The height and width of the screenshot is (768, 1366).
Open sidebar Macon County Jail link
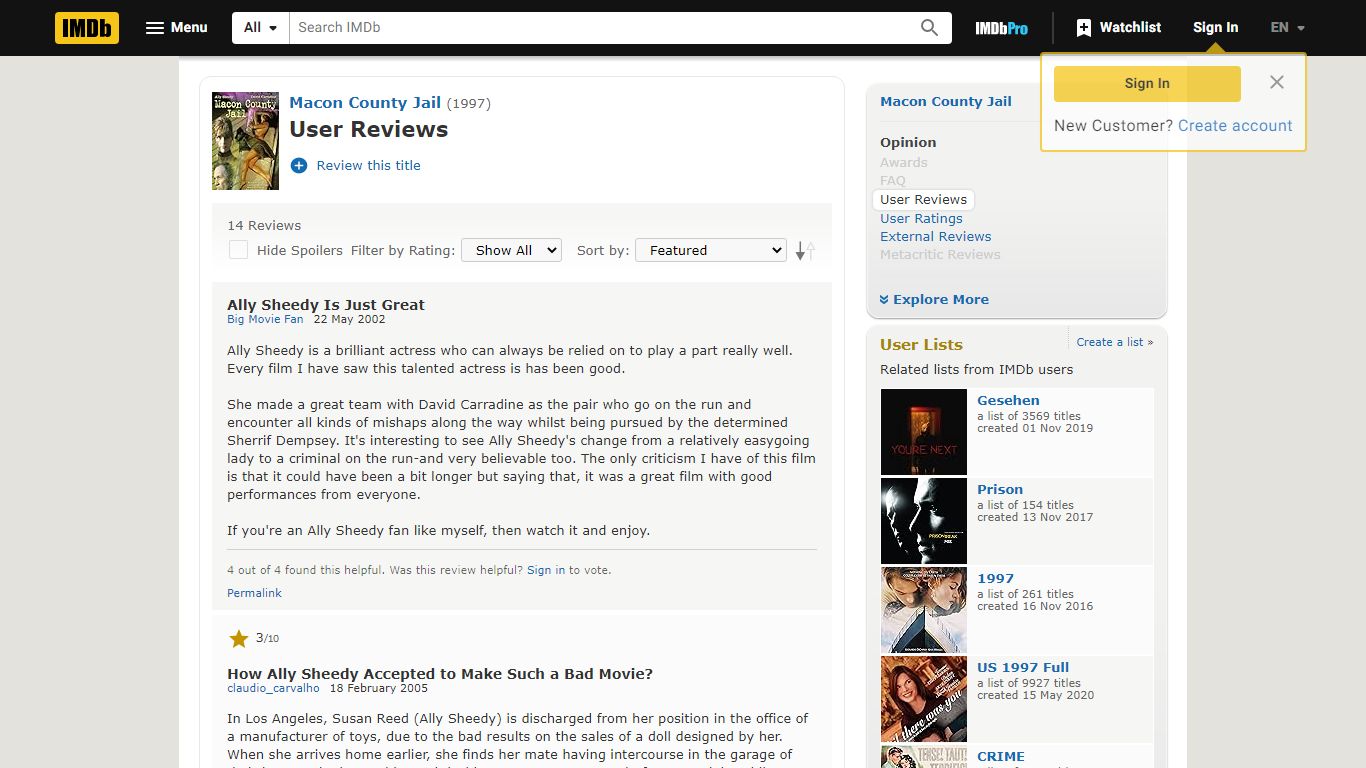(x=945, y=101)
